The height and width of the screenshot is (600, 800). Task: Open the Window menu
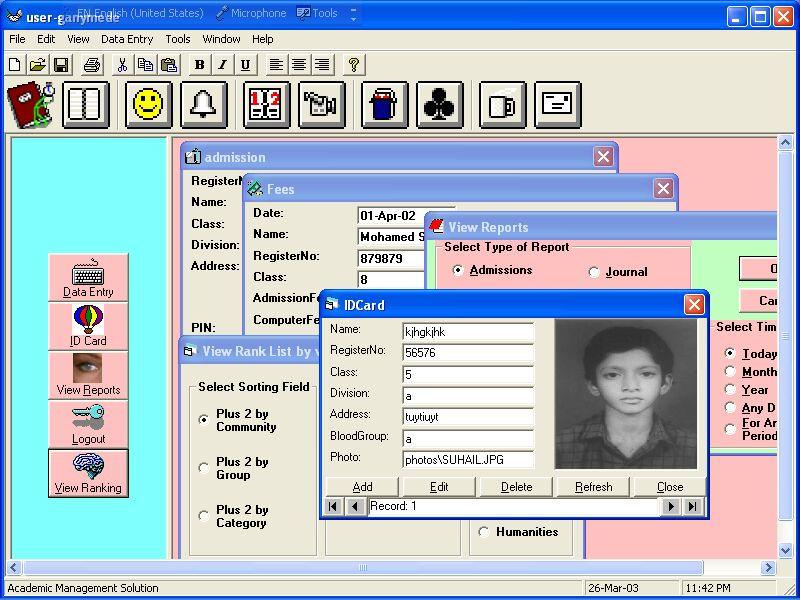point(221,39)
